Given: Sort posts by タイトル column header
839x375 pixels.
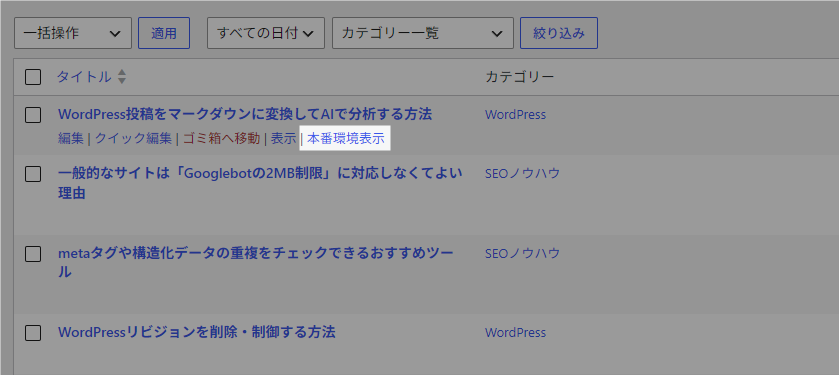Looking at the screenshot, I should click(84, 77).
